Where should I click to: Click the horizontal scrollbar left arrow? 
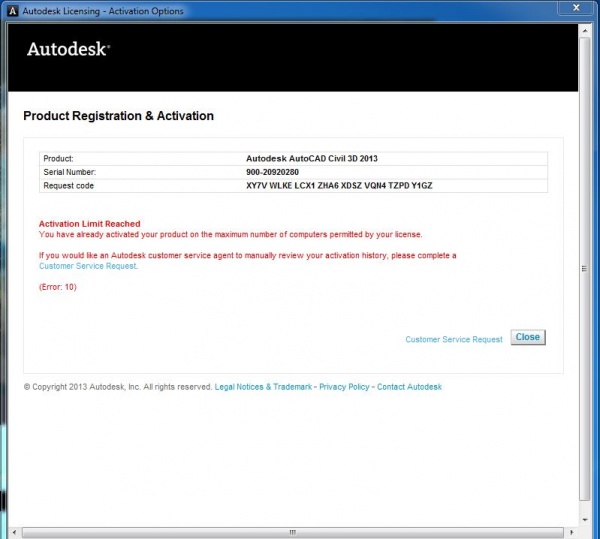click(15, 532)
